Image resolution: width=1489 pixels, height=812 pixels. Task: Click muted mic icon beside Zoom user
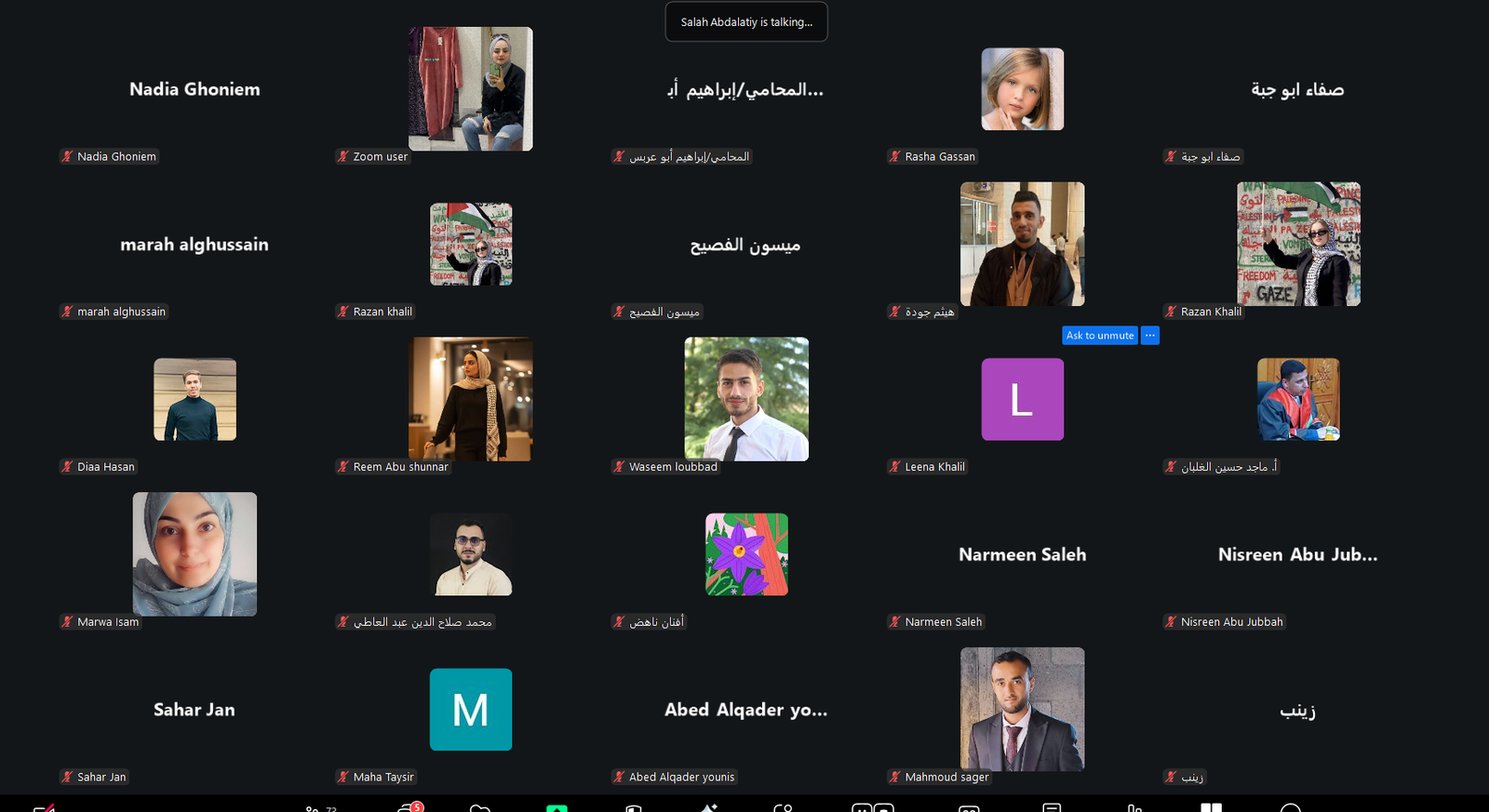click(343, 156)
